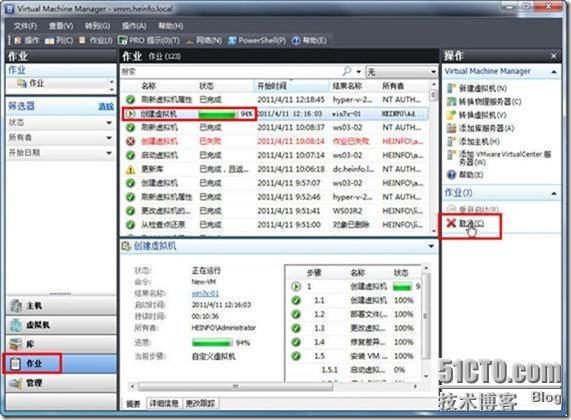Open the 管理 navigation view
Screen dimensions: 571x420
(x=61, y=383)
